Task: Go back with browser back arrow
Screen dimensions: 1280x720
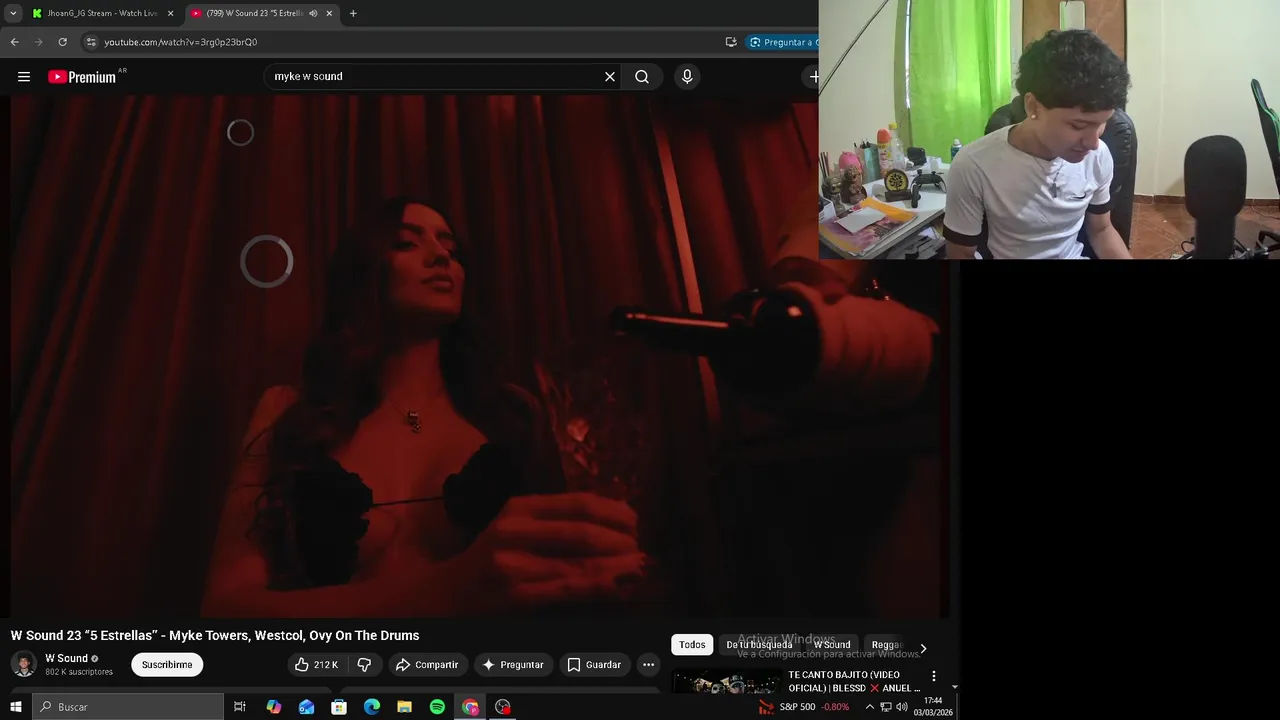Action: point(14,42)
